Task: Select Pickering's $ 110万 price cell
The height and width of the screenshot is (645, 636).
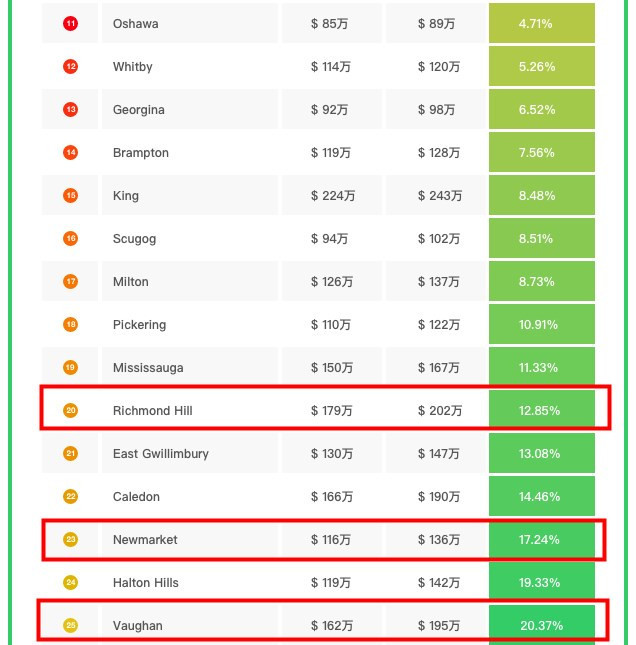Action: [x=331, y=324]
